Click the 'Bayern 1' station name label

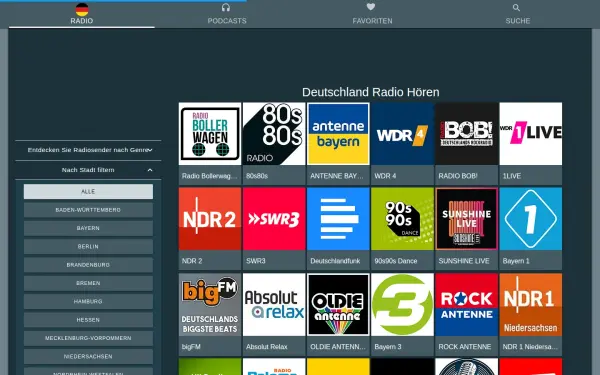516,261
